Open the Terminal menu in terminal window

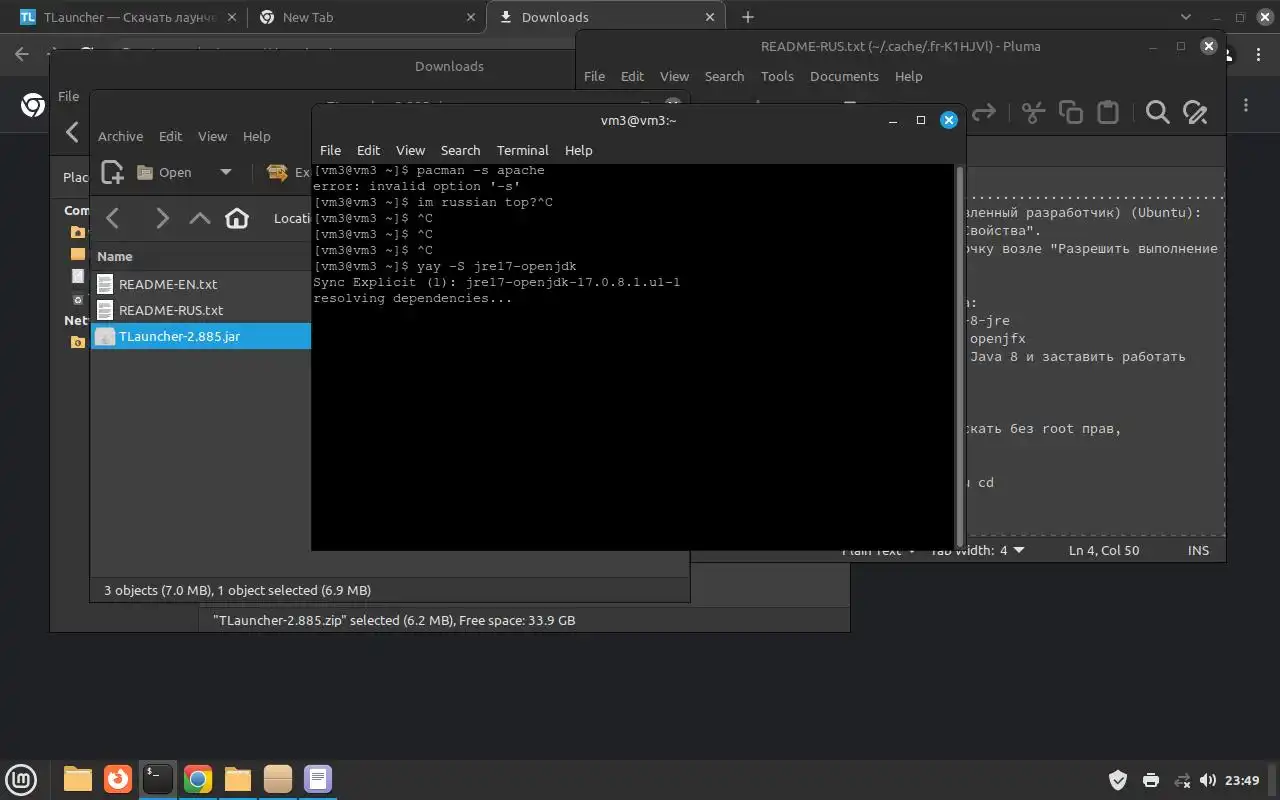click(x=522, y=150)
